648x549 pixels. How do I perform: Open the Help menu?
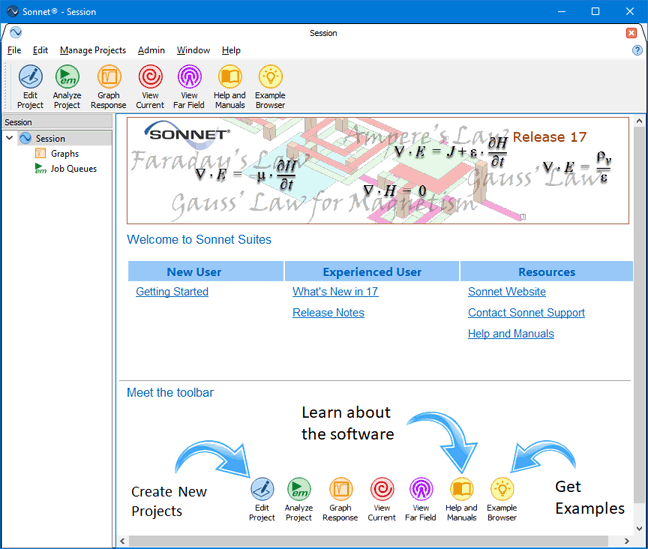tap(231, 50)
